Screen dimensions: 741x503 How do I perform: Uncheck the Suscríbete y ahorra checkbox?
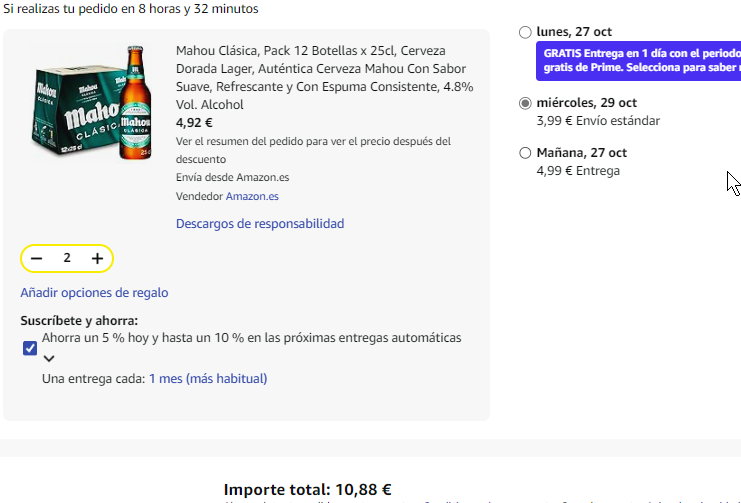[30, 348]
